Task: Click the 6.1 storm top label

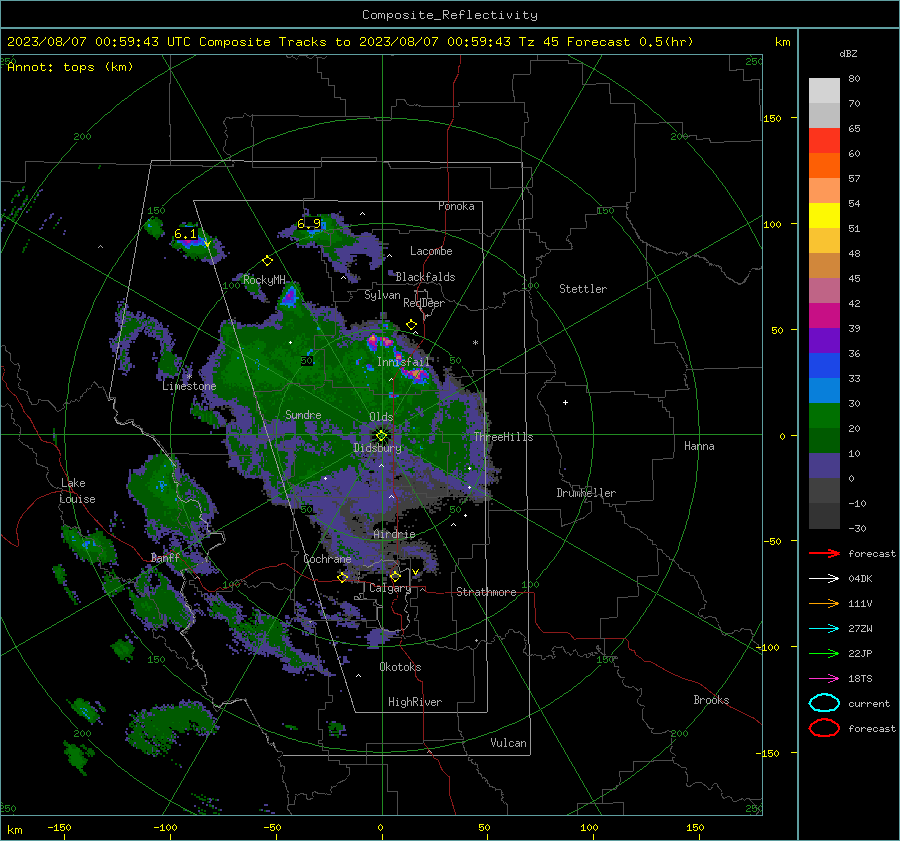Action: coord(185,234)
